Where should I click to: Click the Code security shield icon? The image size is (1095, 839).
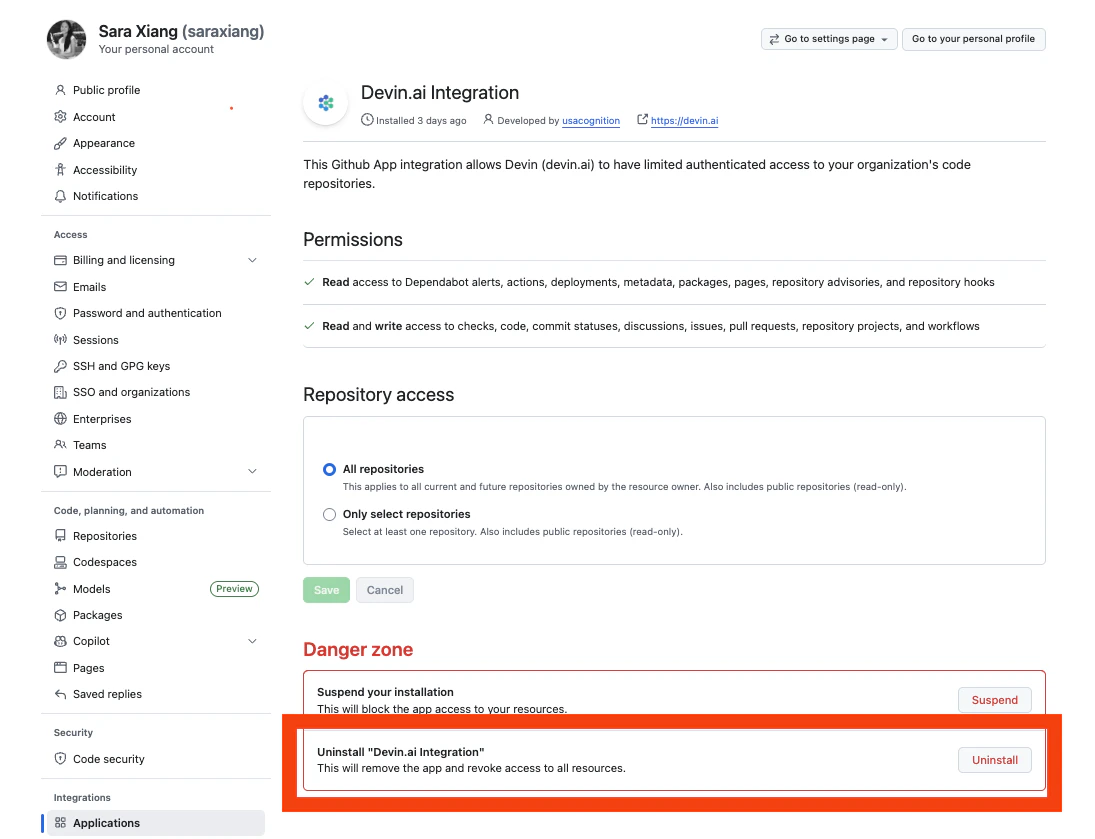click(x=58, y=758)
